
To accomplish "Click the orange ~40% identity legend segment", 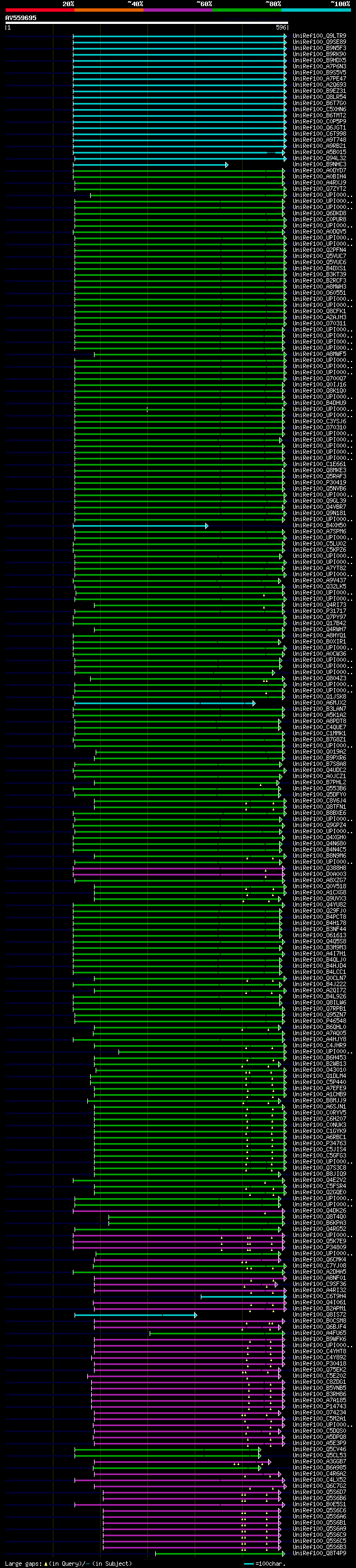I will 109,10.
